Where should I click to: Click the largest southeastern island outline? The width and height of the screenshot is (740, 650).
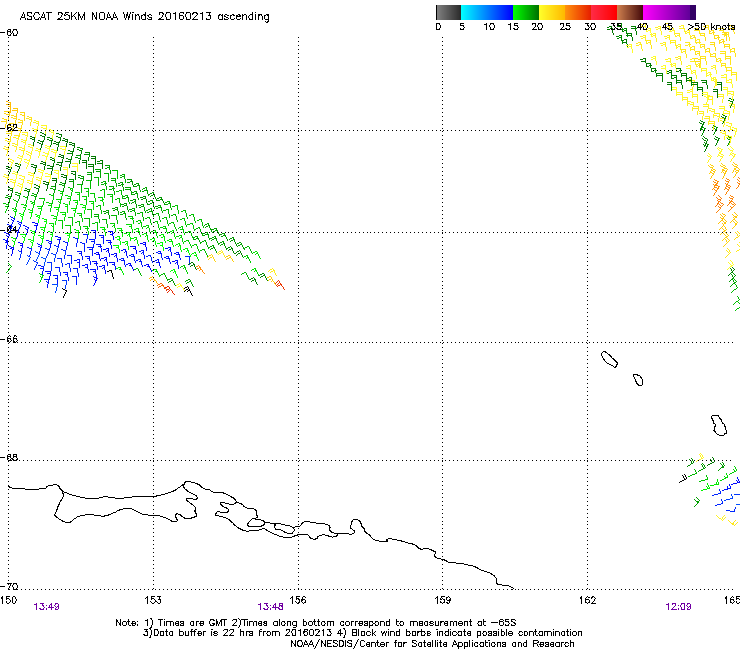pos(719,425)
